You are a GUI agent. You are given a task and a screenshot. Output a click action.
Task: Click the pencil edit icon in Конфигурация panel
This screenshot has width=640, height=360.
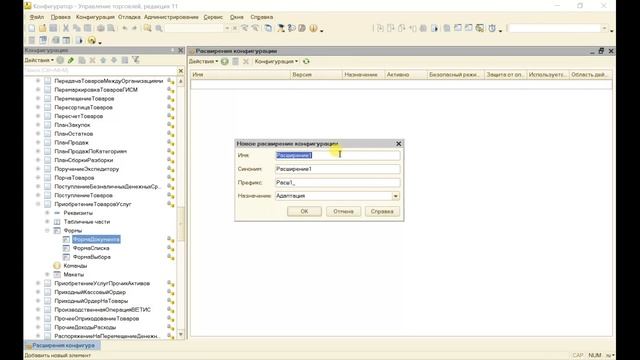point(71,60)
